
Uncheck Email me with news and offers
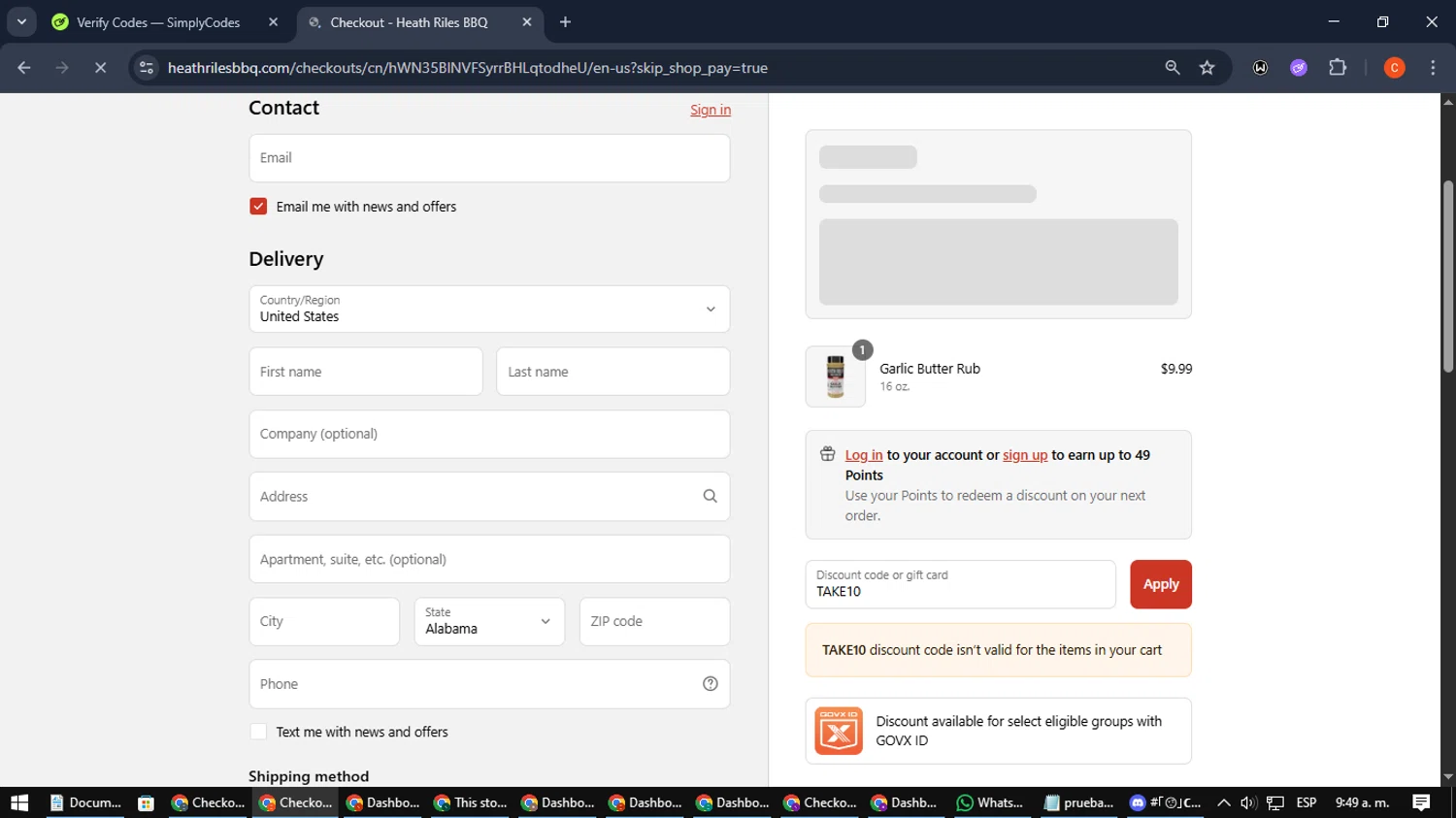coord(258,207)
